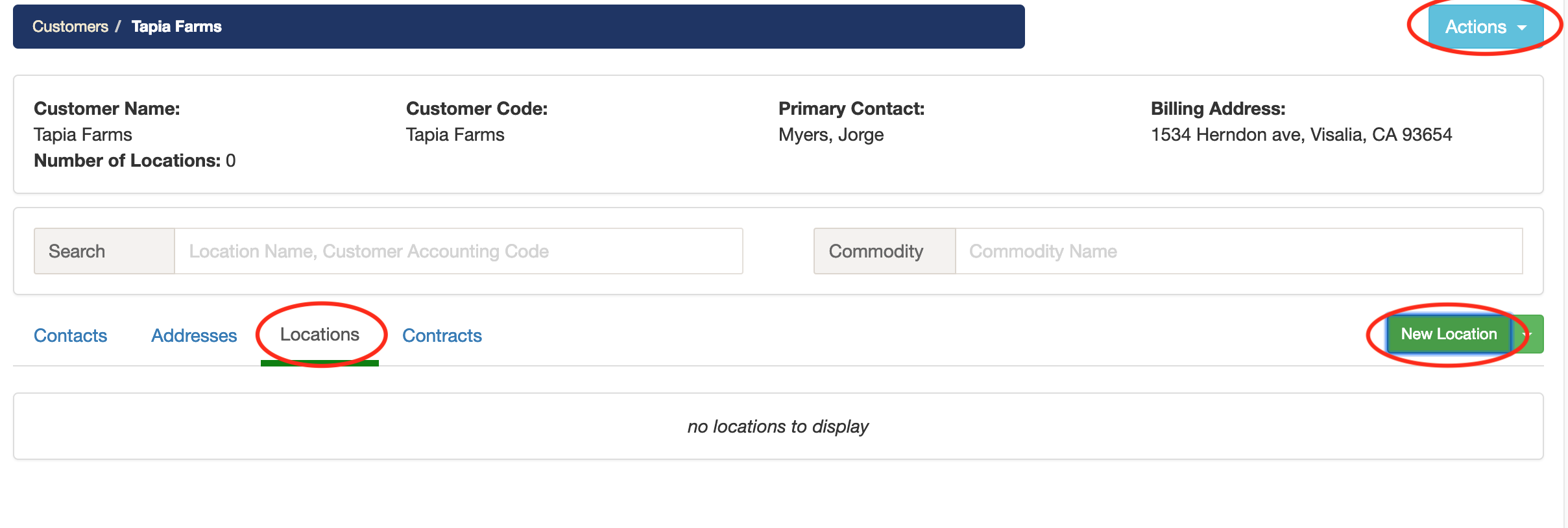Switch to the Contacts tab
Image resolution: width=1568 pixels, height=528 pixels.
pos(70,335)
